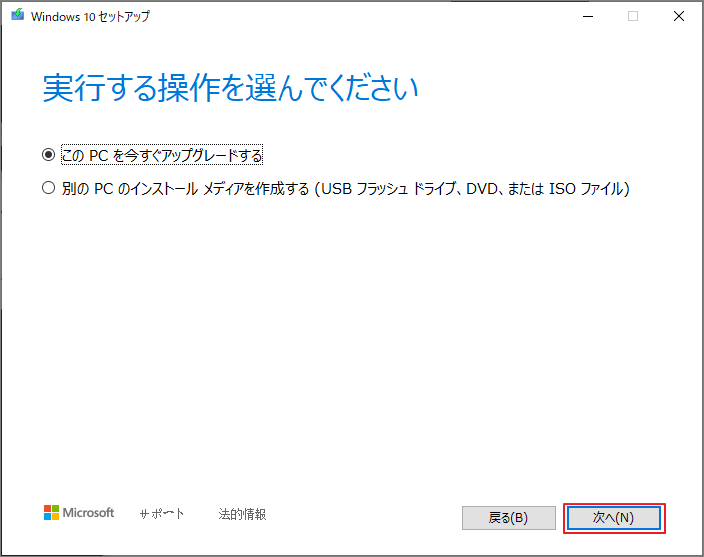
Task: Click the 次へ(N) button
Action: [x=614, y=518]
